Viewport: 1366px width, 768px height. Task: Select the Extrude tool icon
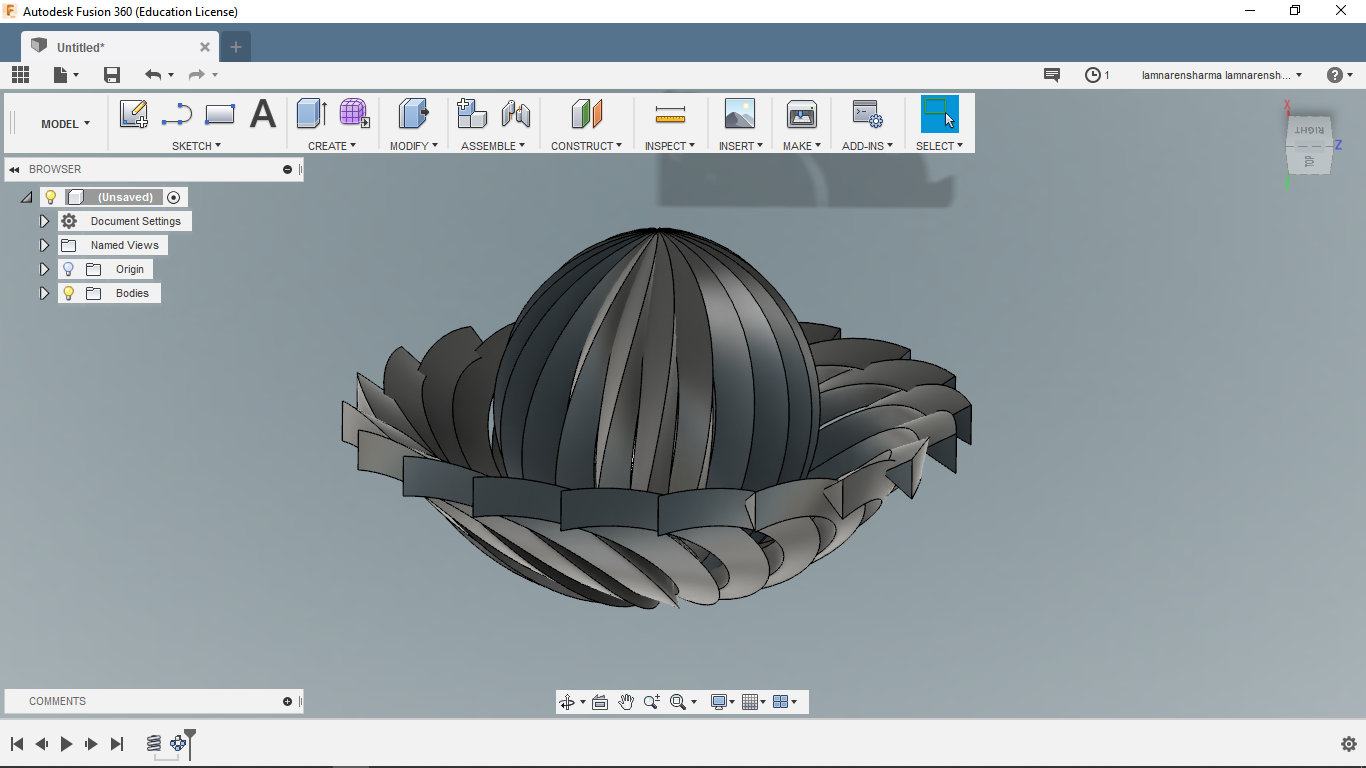click(311, 114)
